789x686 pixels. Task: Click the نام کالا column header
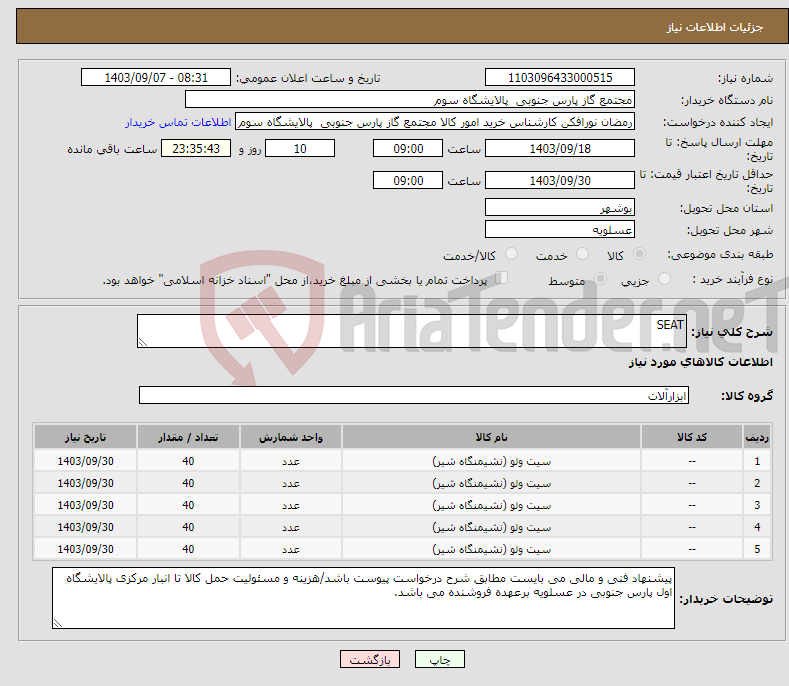[491, 437]
